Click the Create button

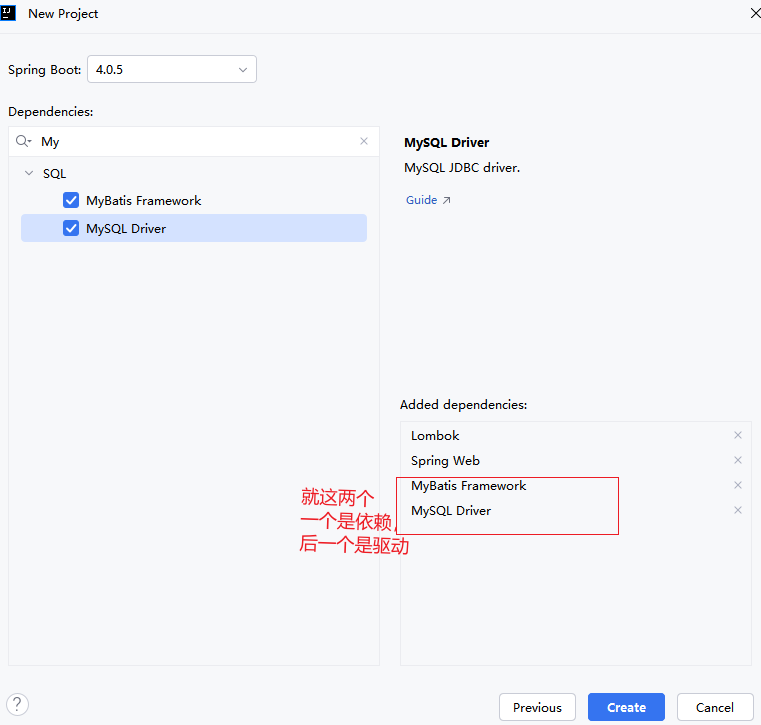(626, 707)
